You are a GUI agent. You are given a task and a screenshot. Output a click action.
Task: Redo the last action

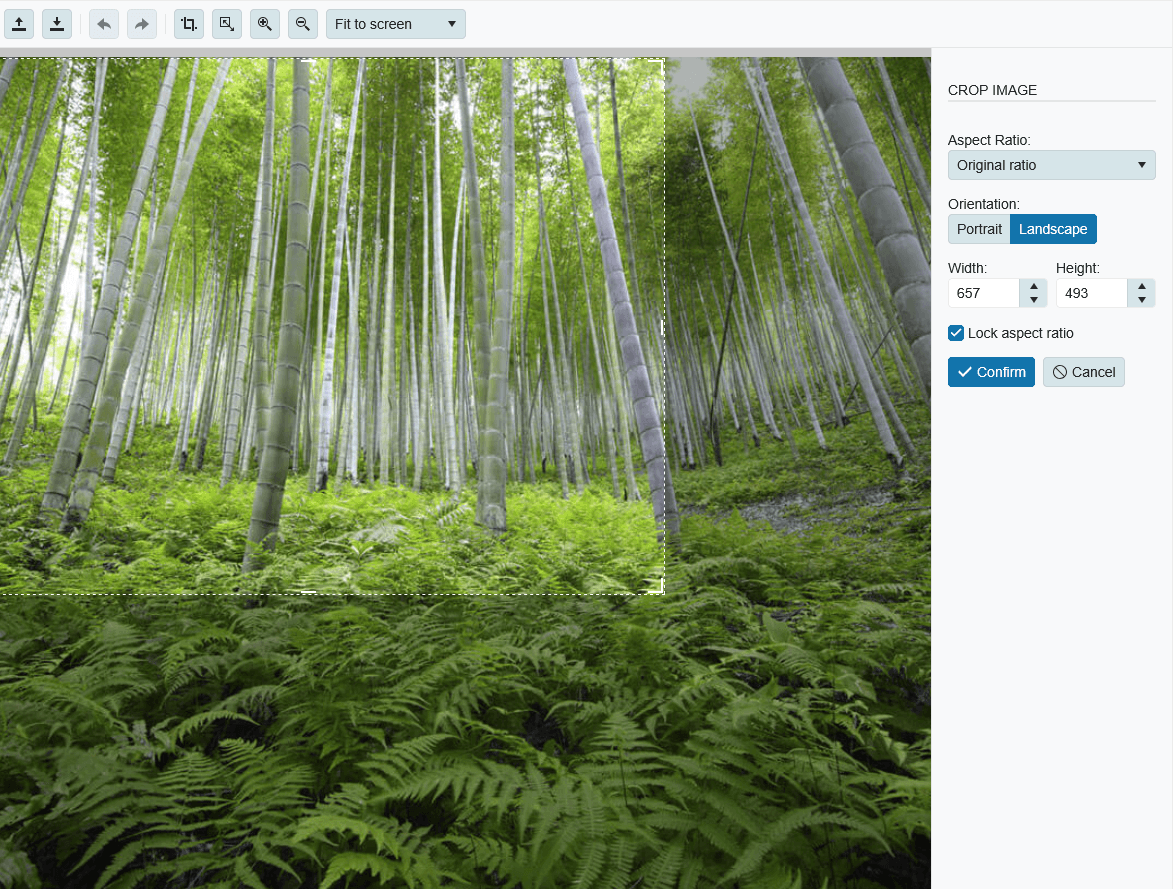pyautogui.click(x=141, y=24)
